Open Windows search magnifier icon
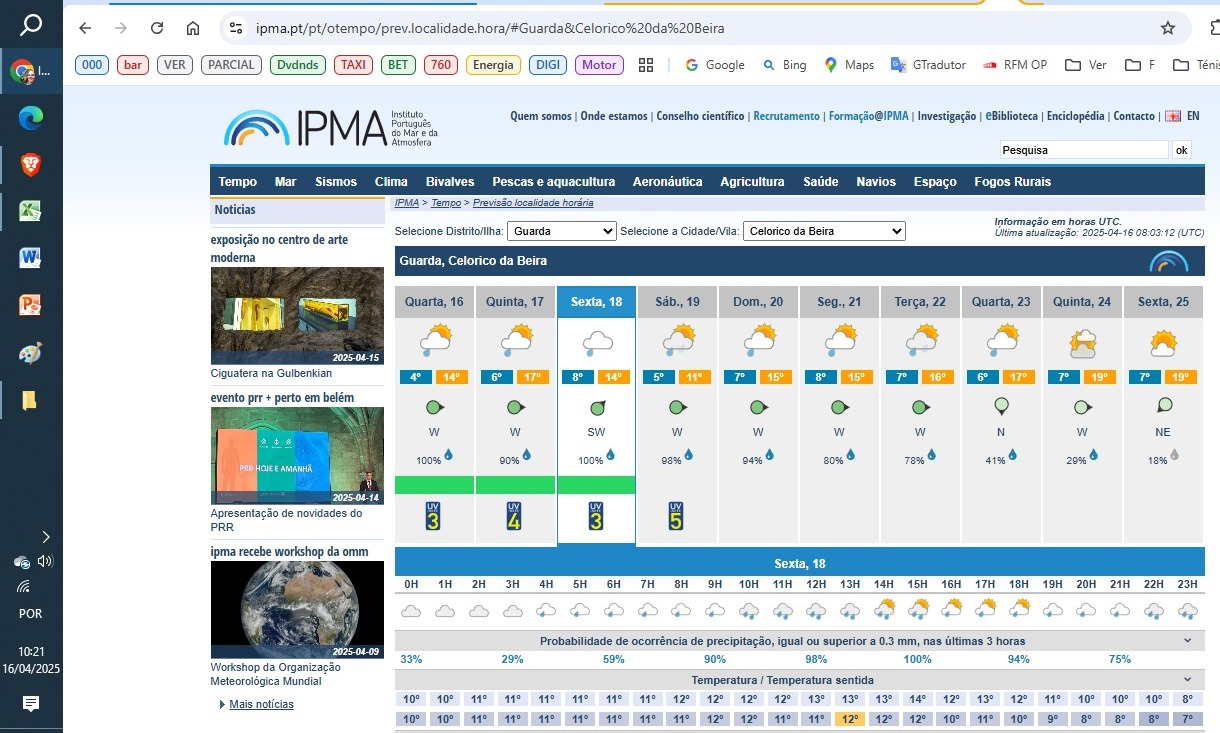1220x733 pixels. tap(31, 24)
